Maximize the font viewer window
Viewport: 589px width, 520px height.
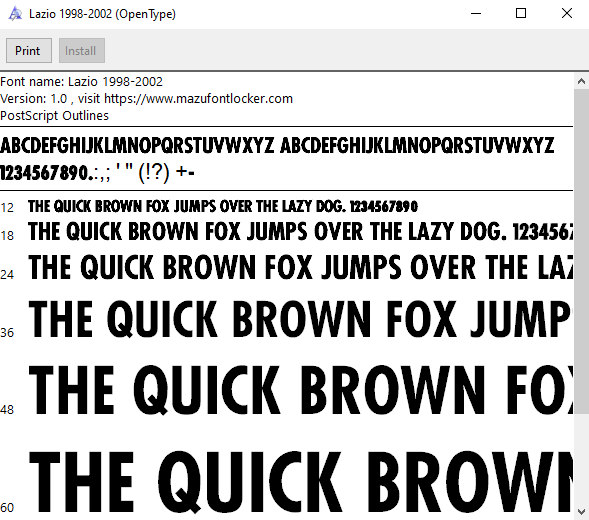[521, 14]
